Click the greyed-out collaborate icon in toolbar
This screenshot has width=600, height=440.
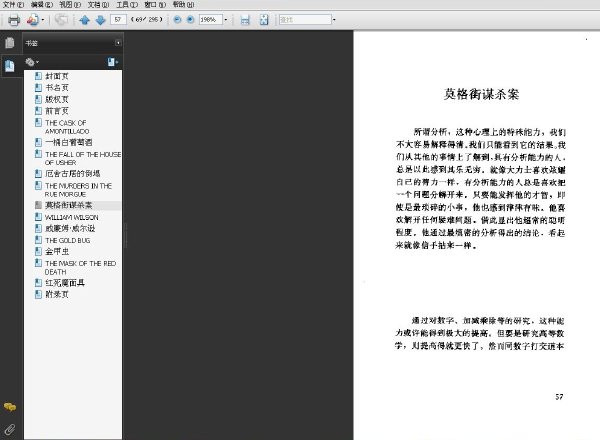[61, 20]
